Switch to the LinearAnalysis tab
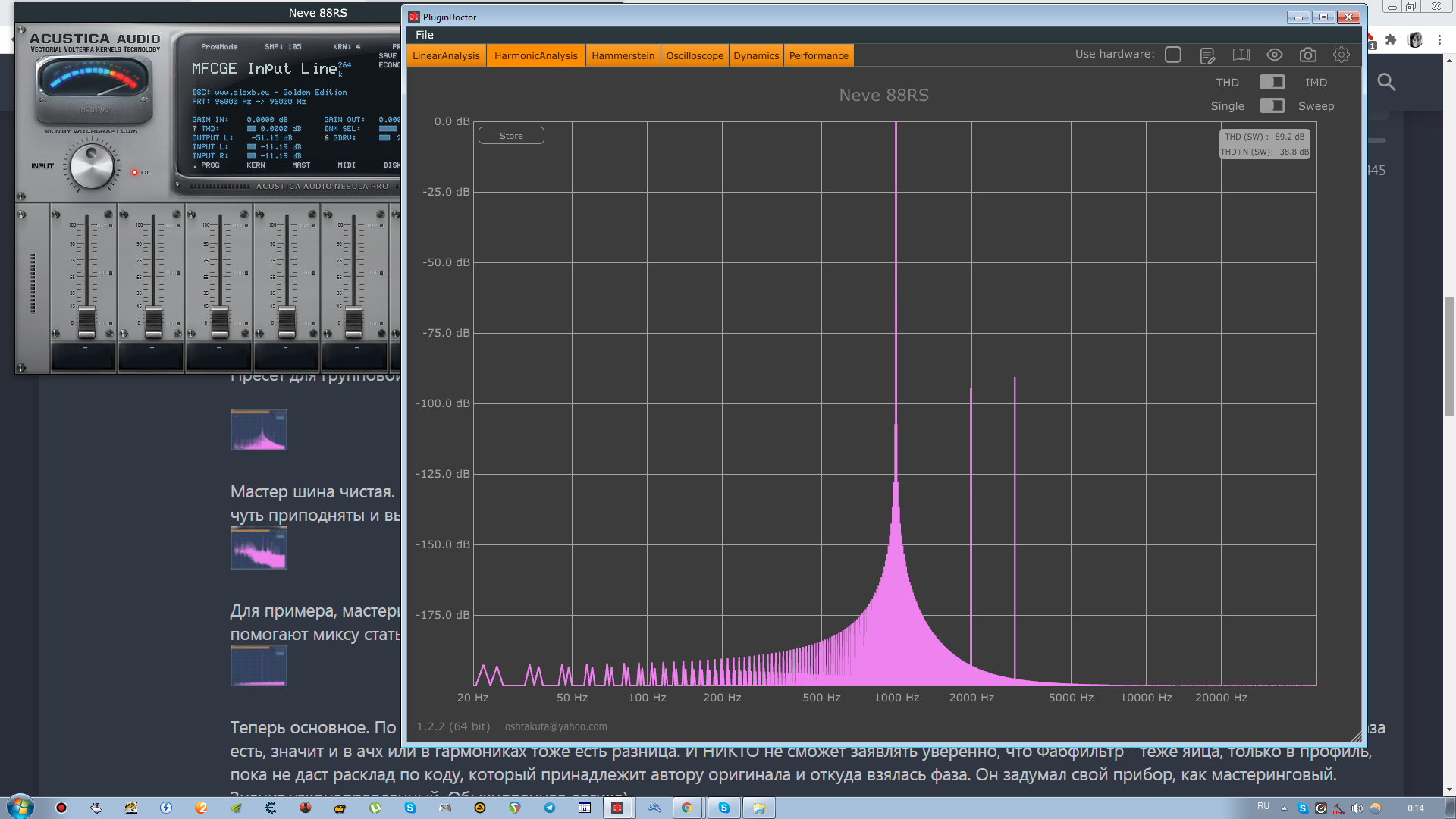Image resolution: width=1456 pixels, height=819 pixels. coord(446,55)
